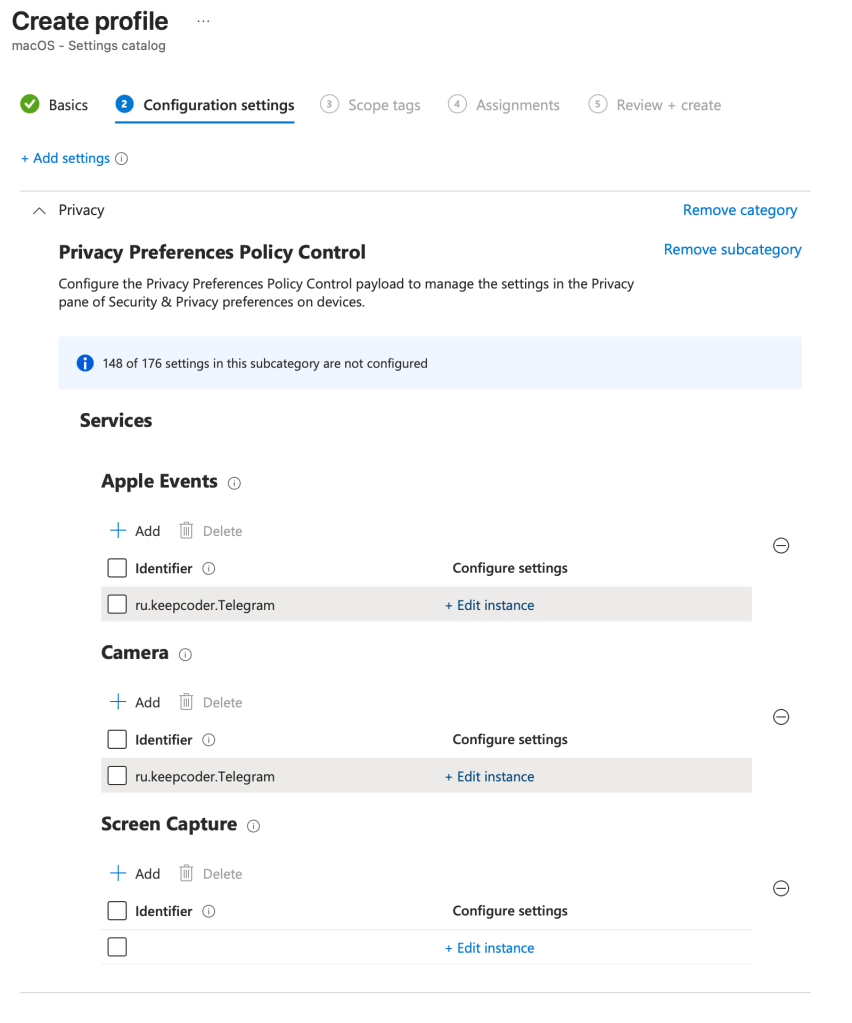Add a new Apple Events instance
The image size is (852, 1023).
pyautogui.click(x=135, y=531)
